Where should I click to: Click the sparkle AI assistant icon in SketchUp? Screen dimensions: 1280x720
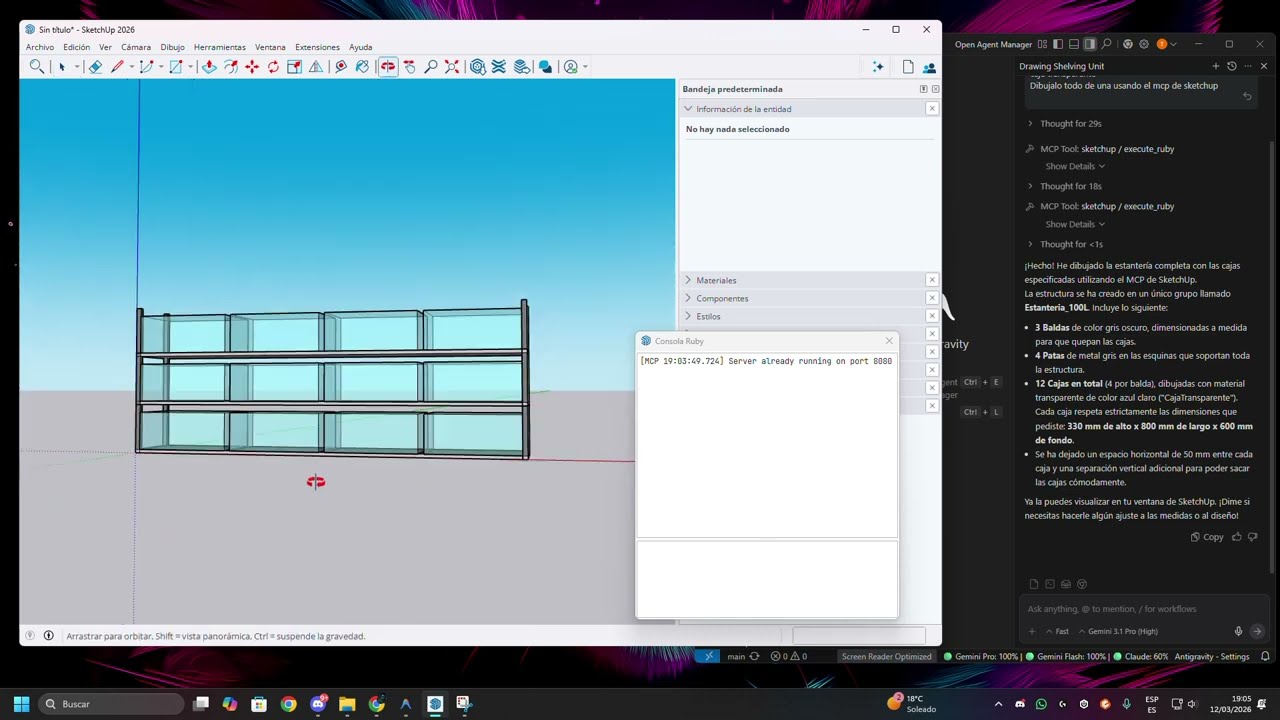(878, 67)
